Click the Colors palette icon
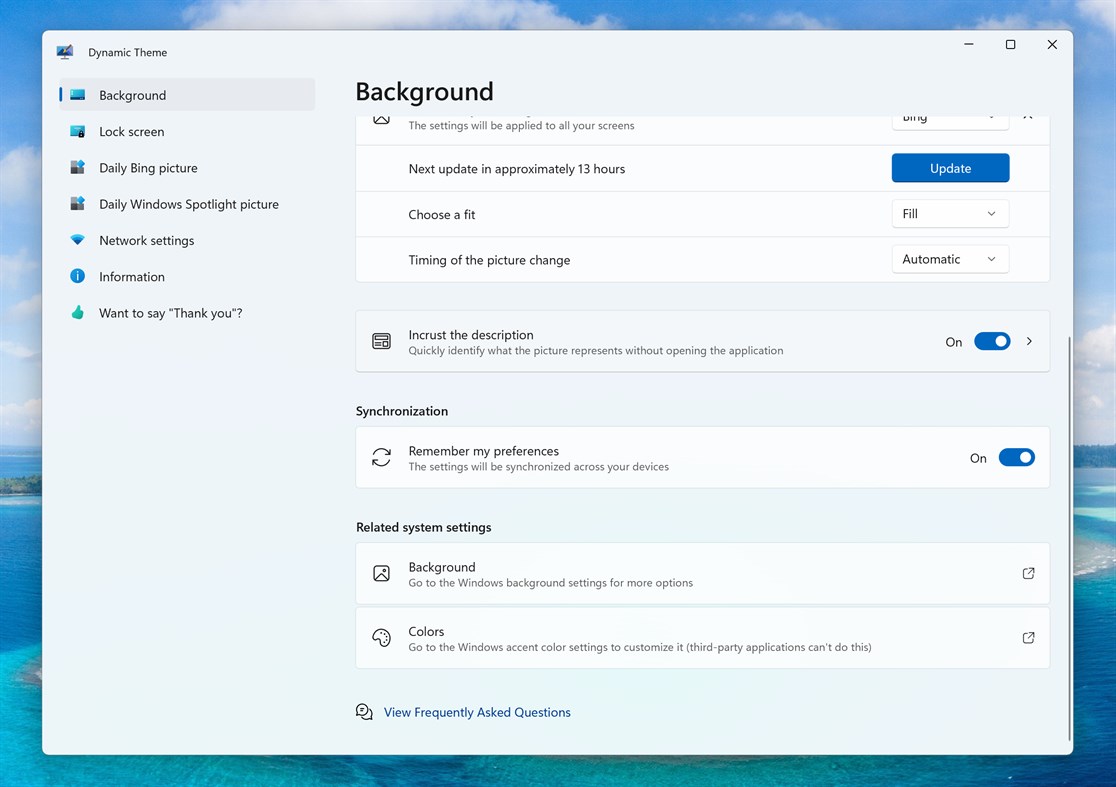This screenshot has width=1116, height=787. [381, 637]
